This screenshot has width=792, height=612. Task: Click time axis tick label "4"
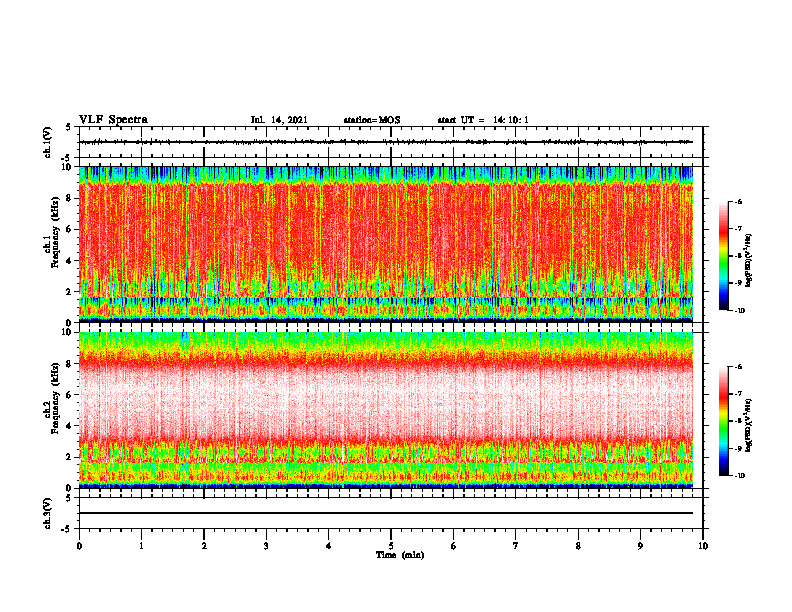tap(329, 546)
